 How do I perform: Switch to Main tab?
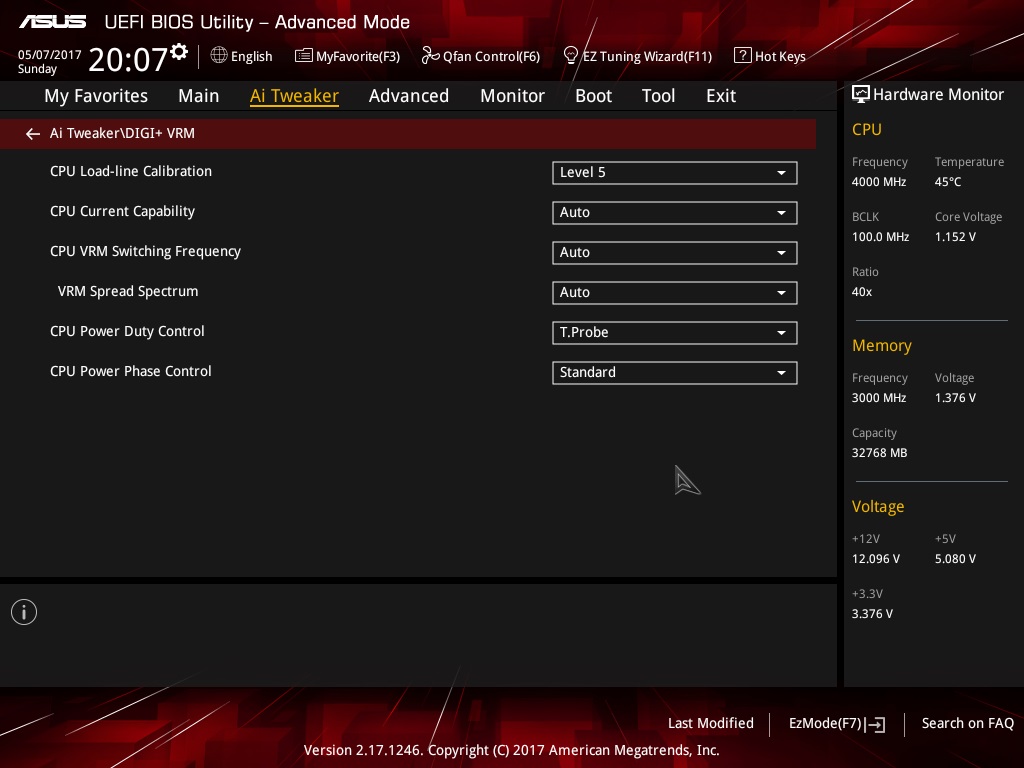[x=199, y=96]
